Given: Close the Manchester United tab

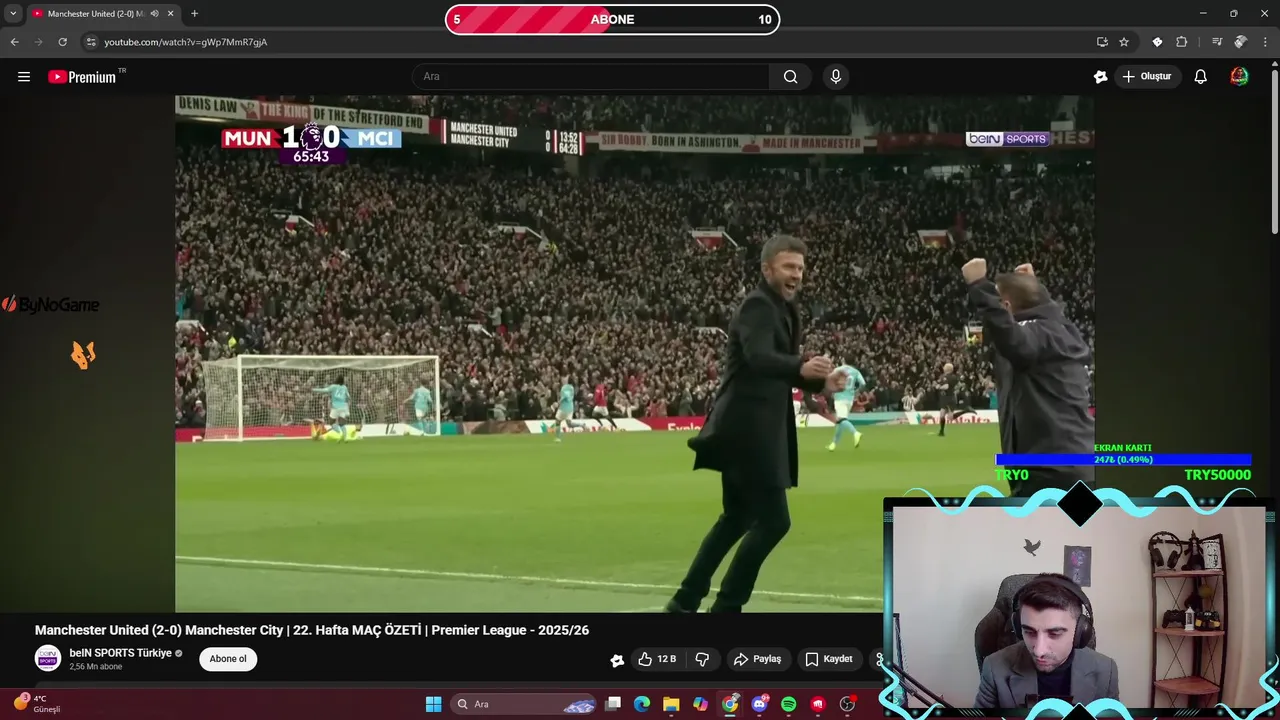Looking at the screenshot, I should (171, 14).
